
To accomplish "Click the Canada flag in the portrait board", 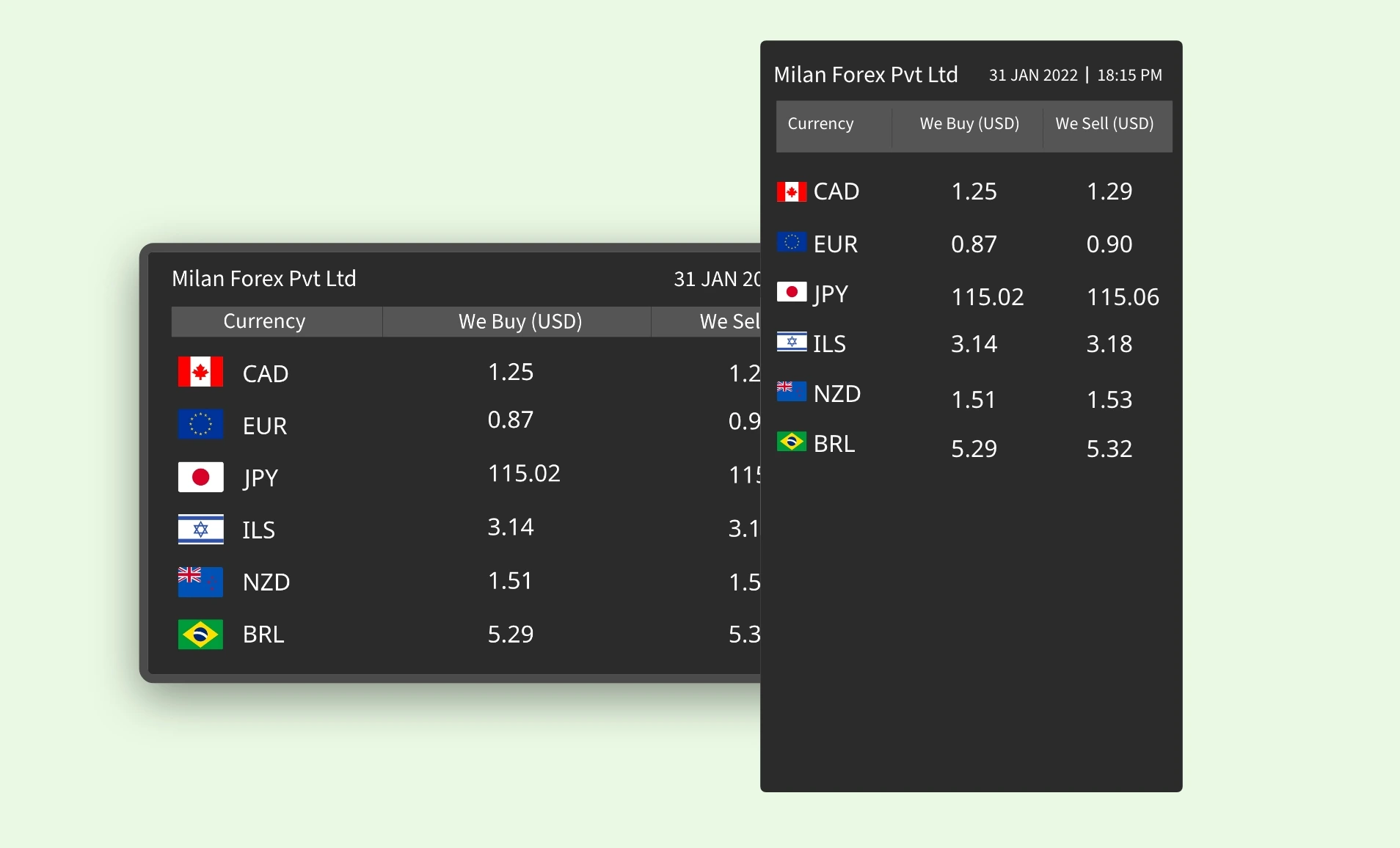I will coord(792,191).
